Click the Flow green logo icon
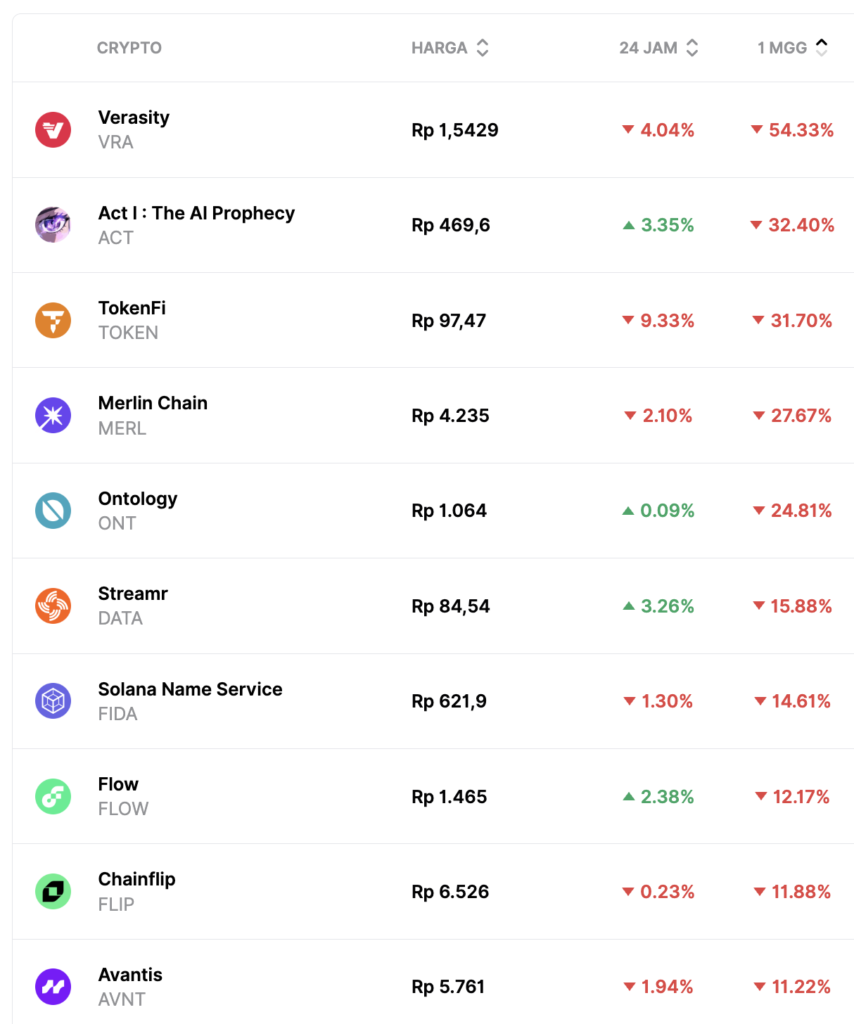This screenshot has width=854, height=1024. 53,797
